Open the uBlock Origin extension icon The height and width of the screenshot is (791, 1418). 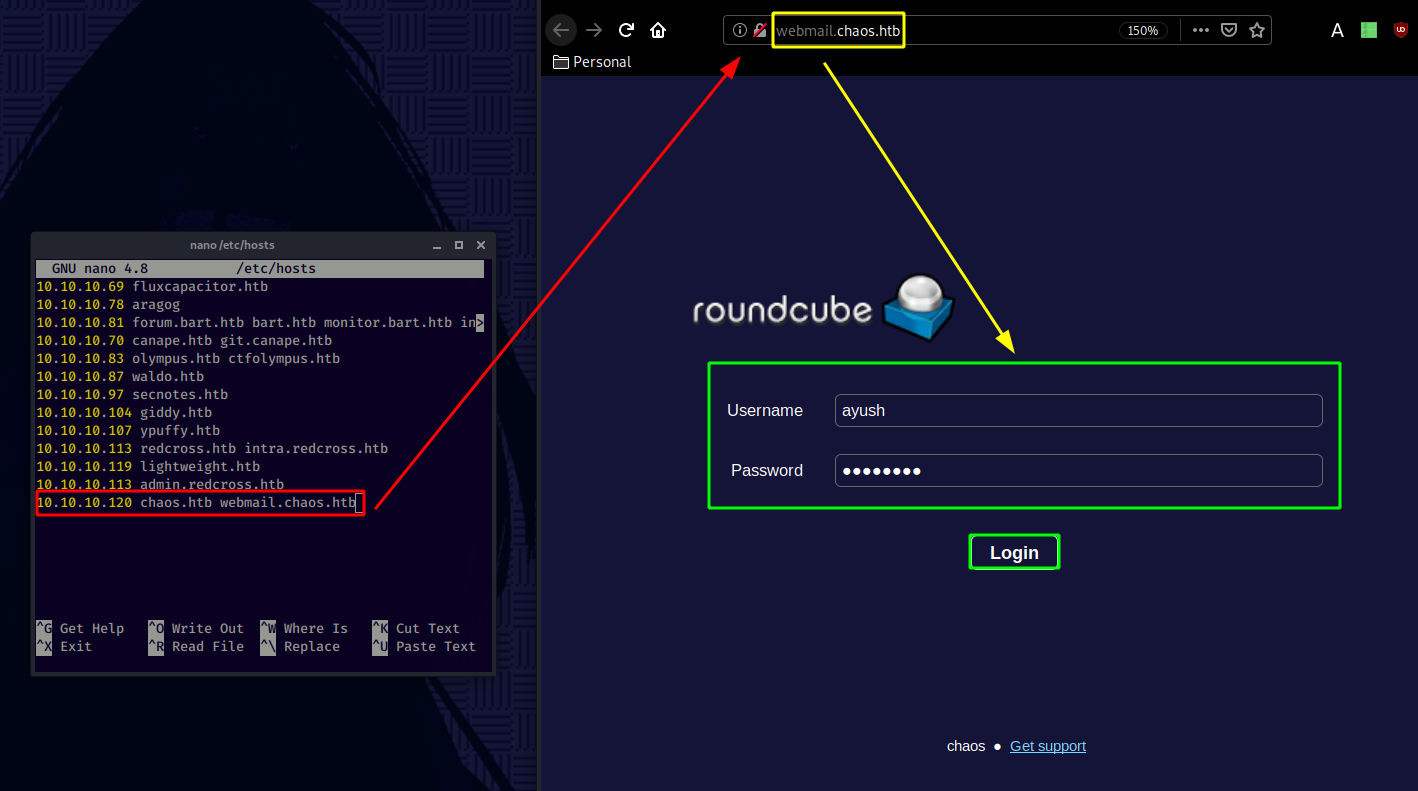(x=1400, y=30)
